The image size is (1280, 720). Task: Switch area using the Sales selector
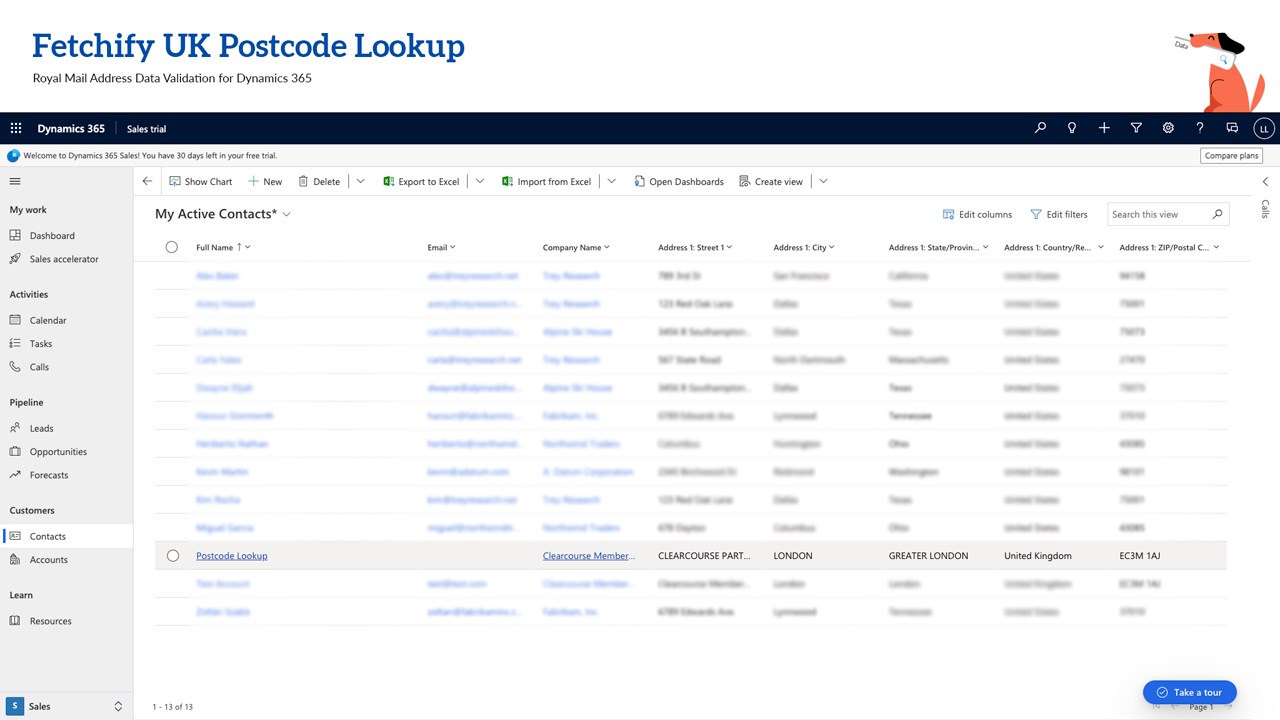[66, 706]
